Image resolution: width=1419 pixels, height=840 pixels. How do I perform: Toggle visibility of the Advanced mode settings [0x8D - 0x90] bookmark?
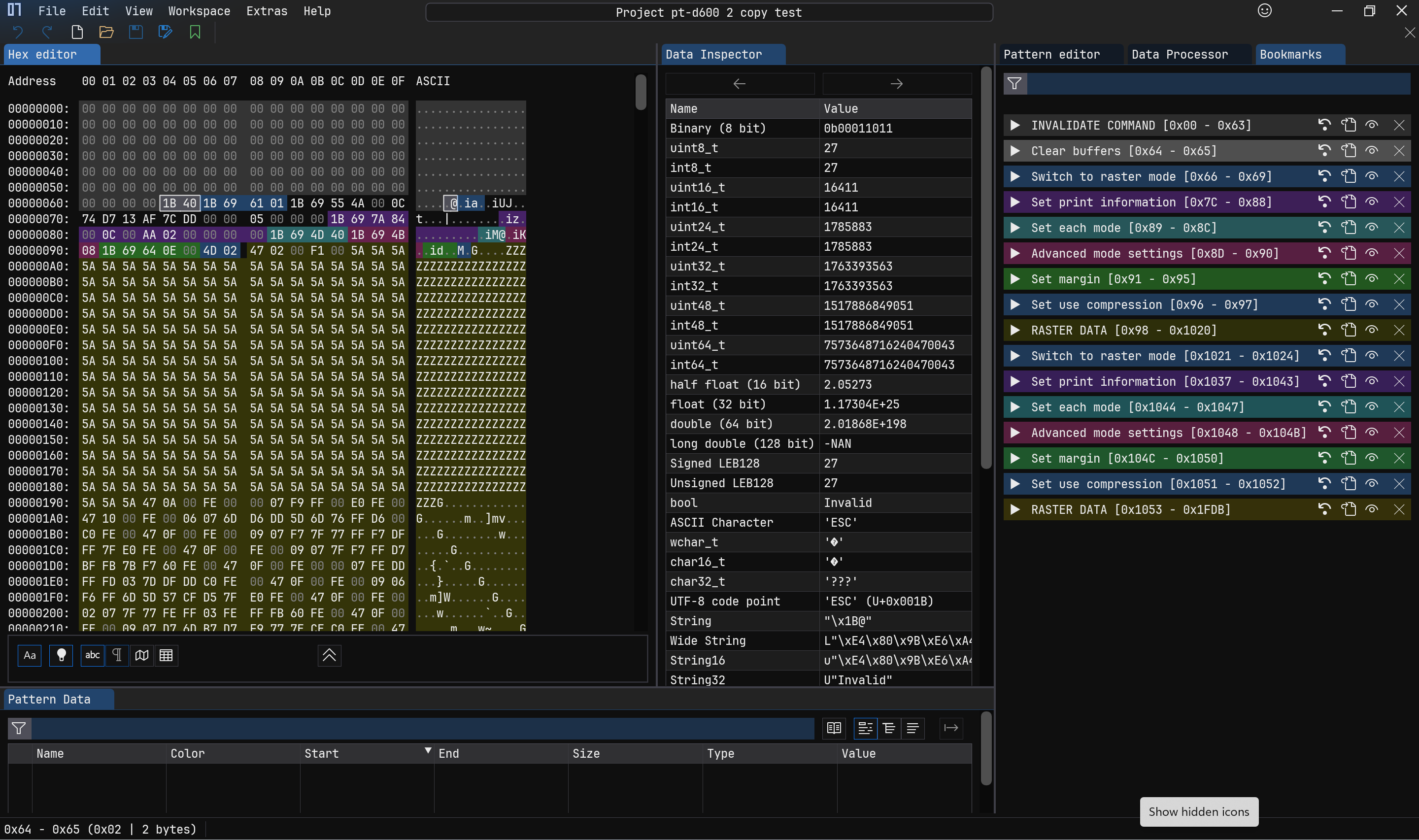click(x=1372, y=253)
